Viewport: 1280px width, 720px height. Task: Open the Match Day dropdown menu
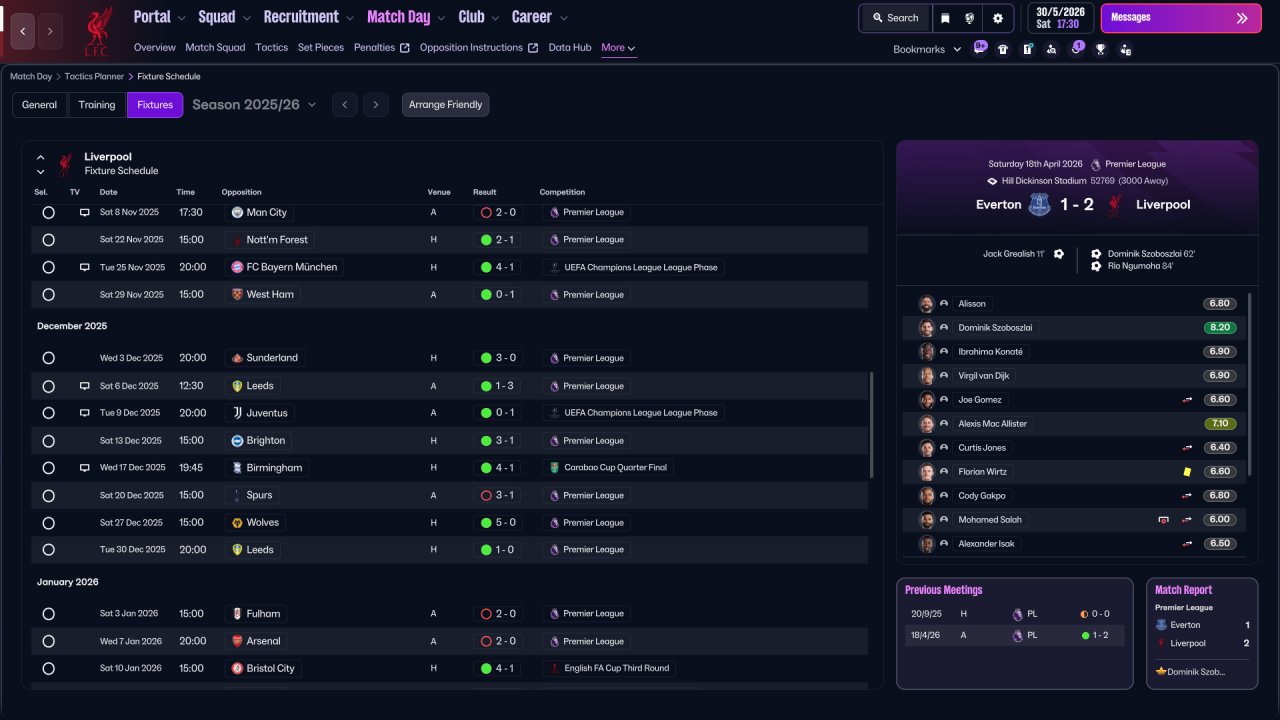pos(407,17)
